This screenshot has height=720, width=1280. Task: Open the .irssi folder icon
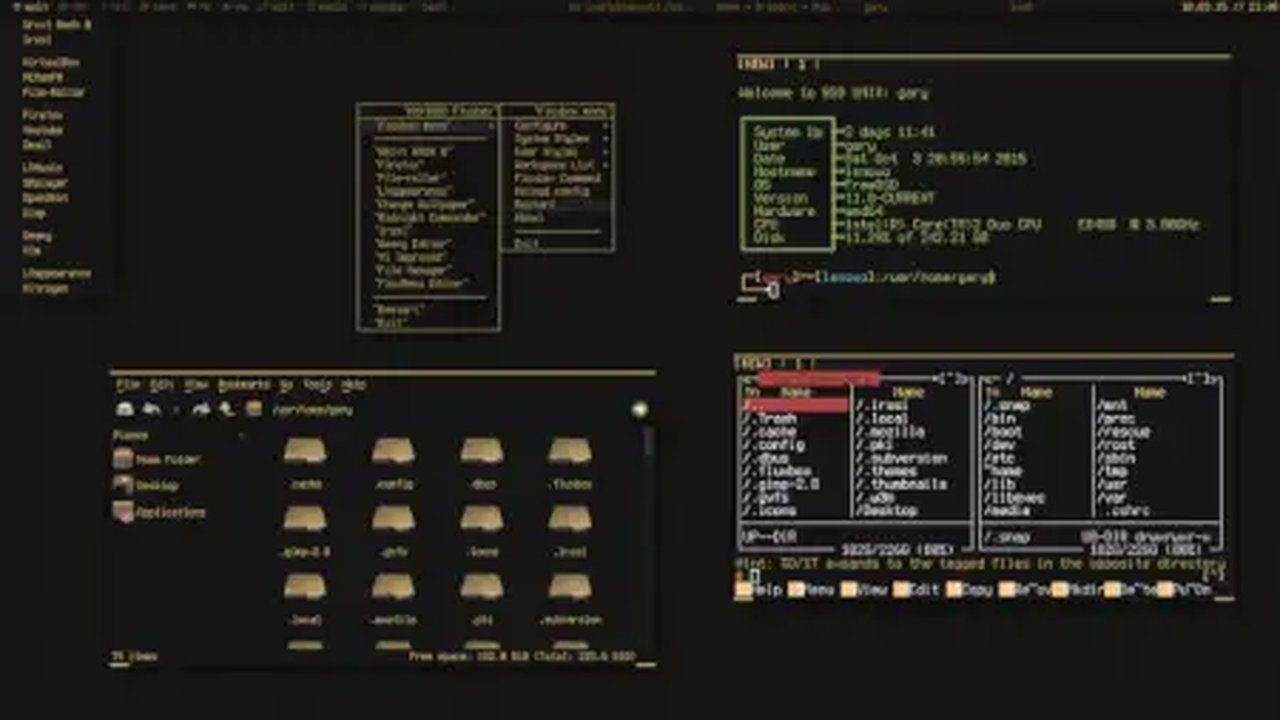pyautogui.click(x=570, y=518)
